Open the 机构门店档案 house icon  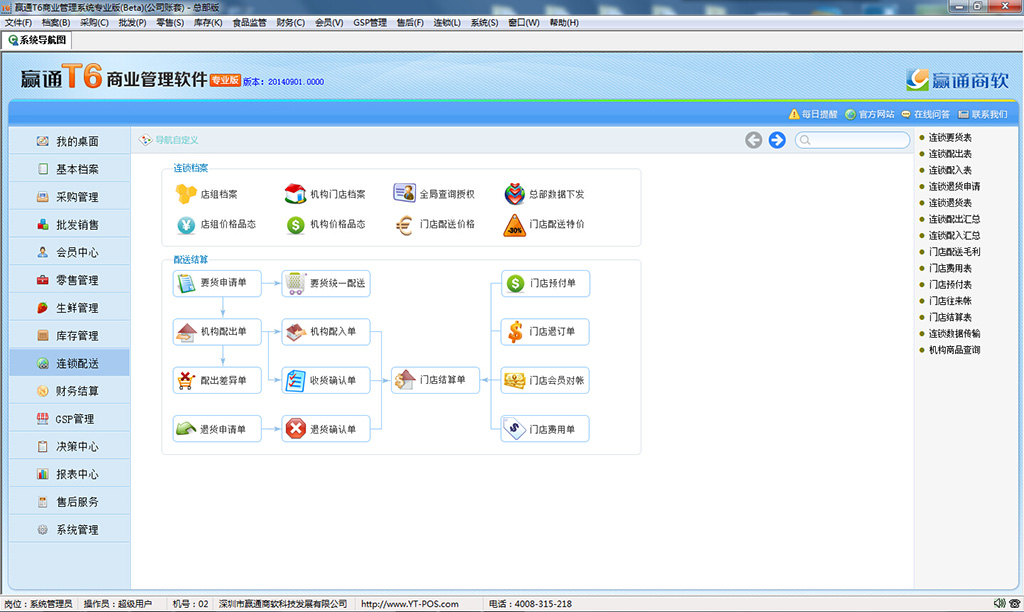(295, 194)
